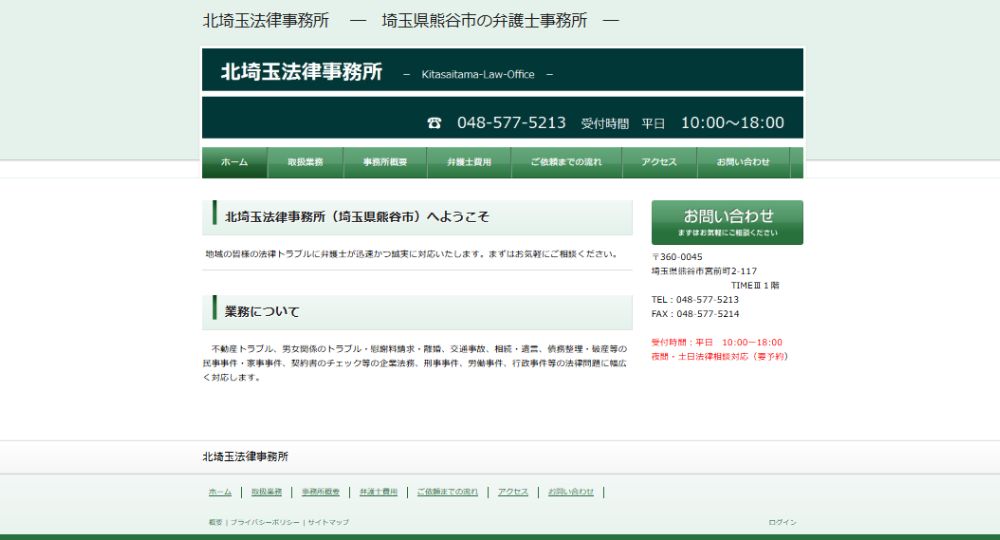This screenshot has height=540, width=1000.
Task: Open 事務所概要 from the navigation bar
Action: pos(385,162)
